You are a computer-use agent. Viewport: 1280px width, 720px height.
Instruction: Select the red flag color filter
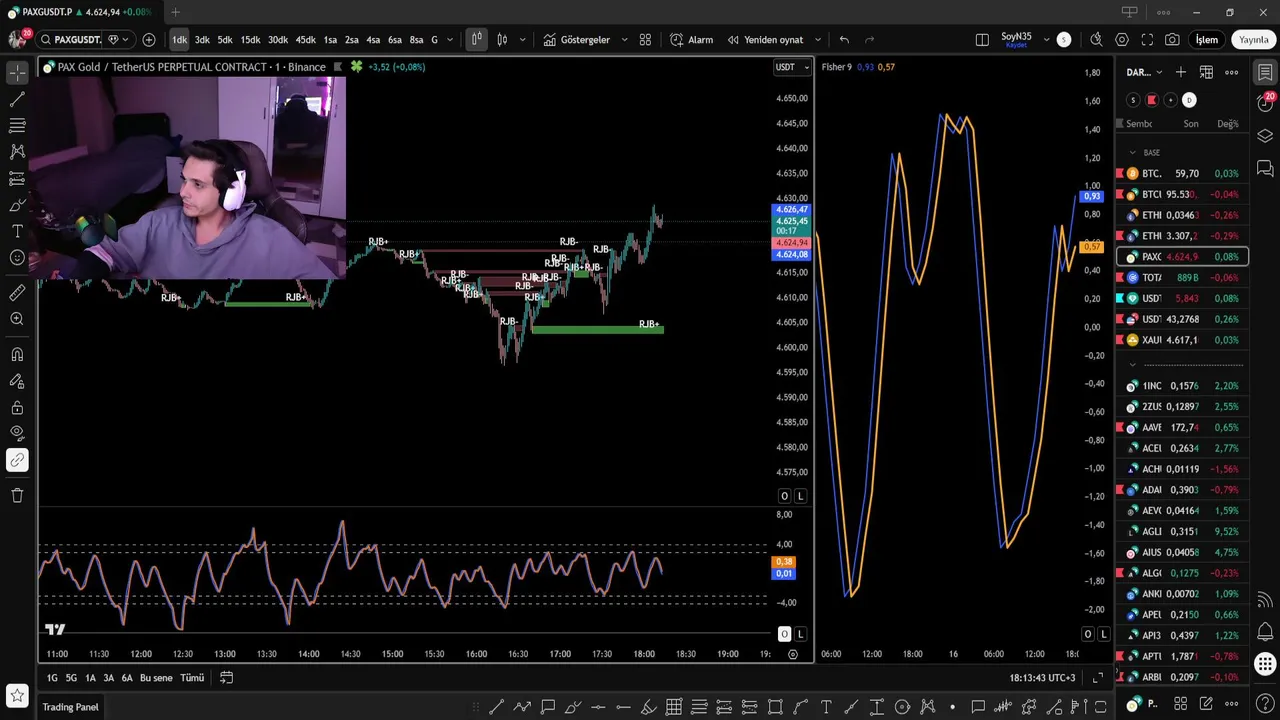pos(1152,100)
